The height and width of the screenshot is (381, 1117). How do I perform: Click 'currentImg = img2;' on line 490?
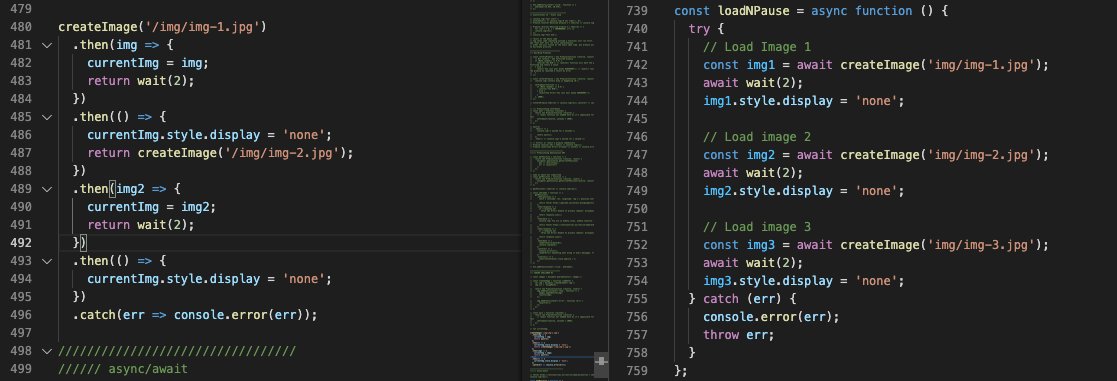click(x=151, y=207)
